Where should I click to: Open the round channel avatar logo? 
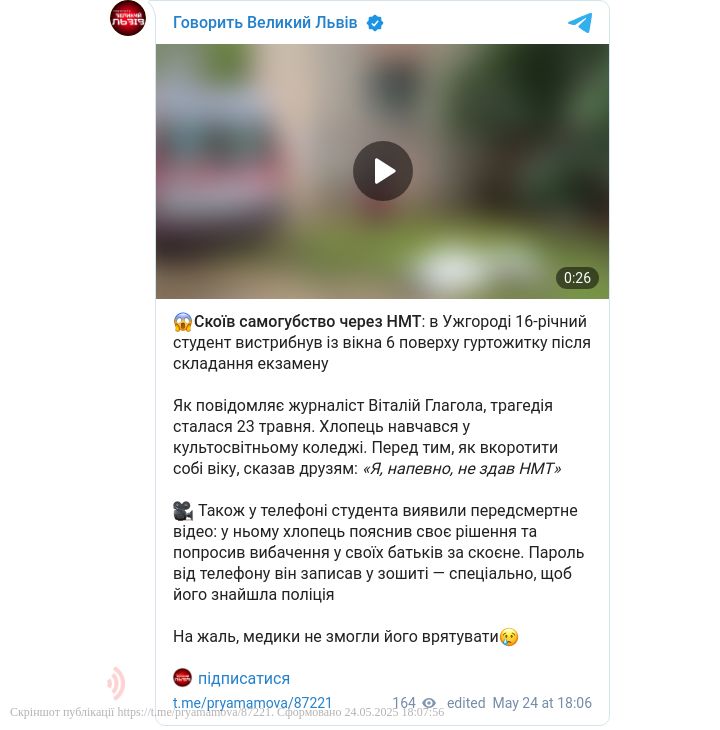tap(128, 18)
